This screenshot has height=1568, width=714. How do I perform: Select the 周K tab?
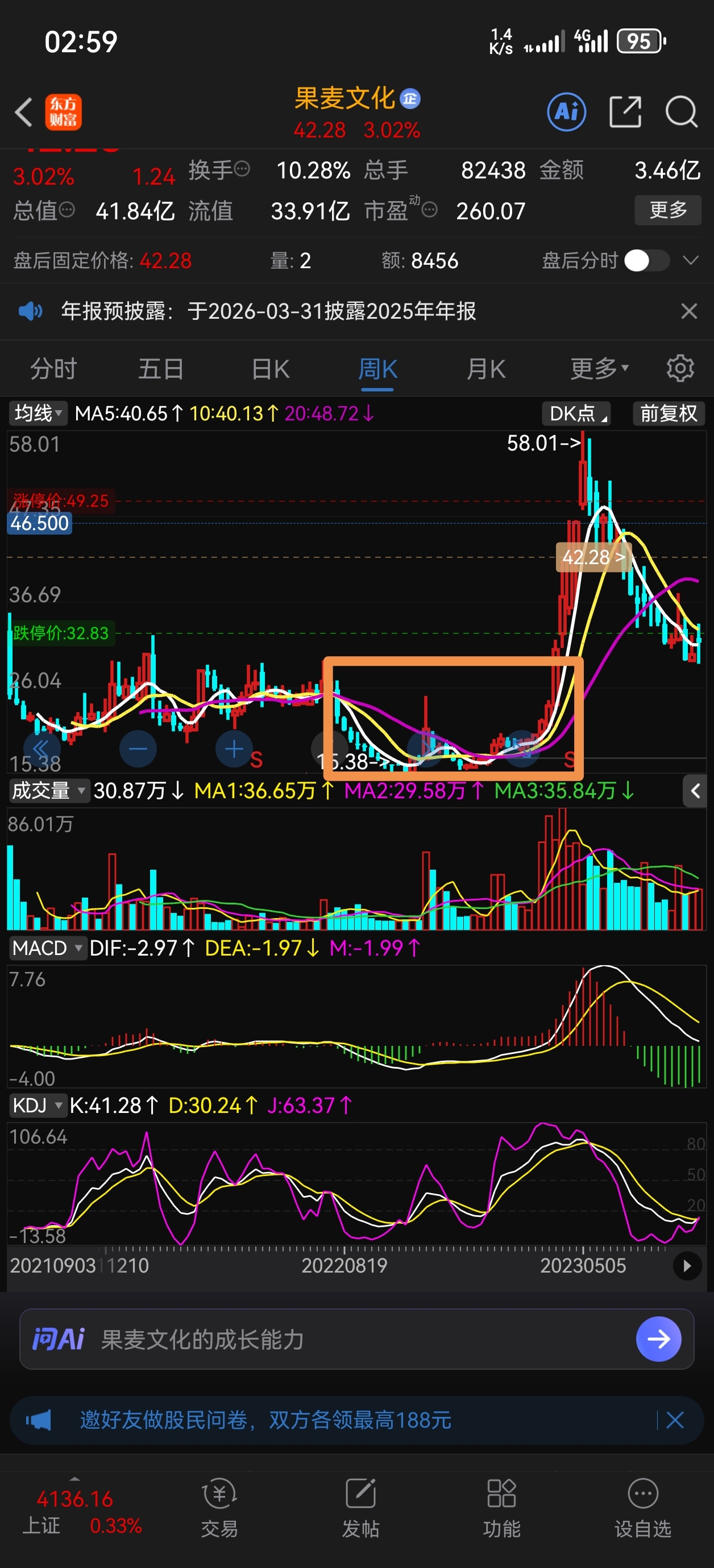[377, 368]
